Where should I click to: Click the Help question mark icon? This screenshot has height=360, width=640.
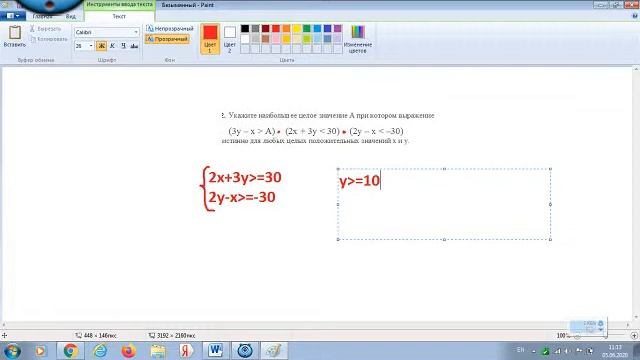[635, 16]
